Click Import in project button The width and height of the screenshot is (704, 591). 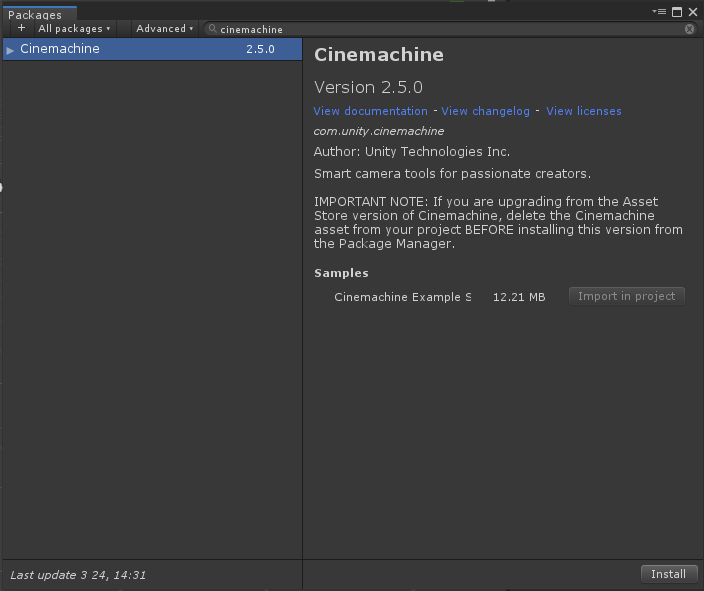point(627,296)
